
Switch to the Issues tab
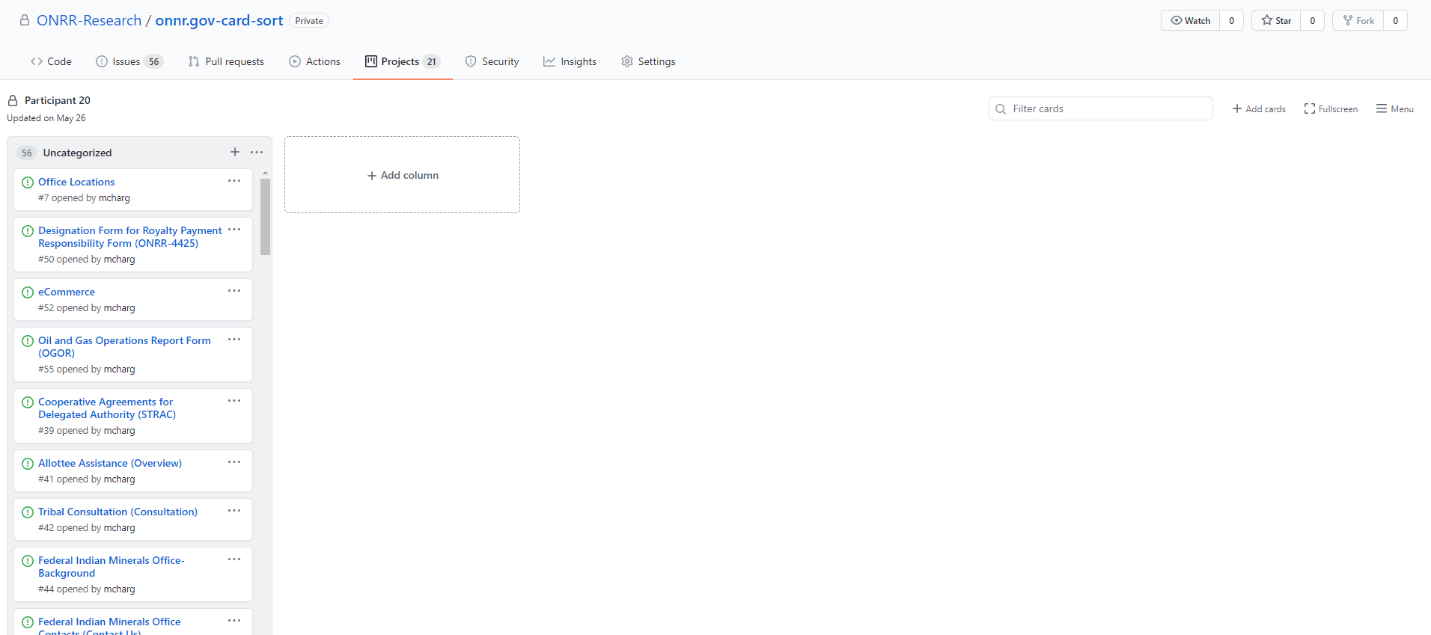(128, 62)
